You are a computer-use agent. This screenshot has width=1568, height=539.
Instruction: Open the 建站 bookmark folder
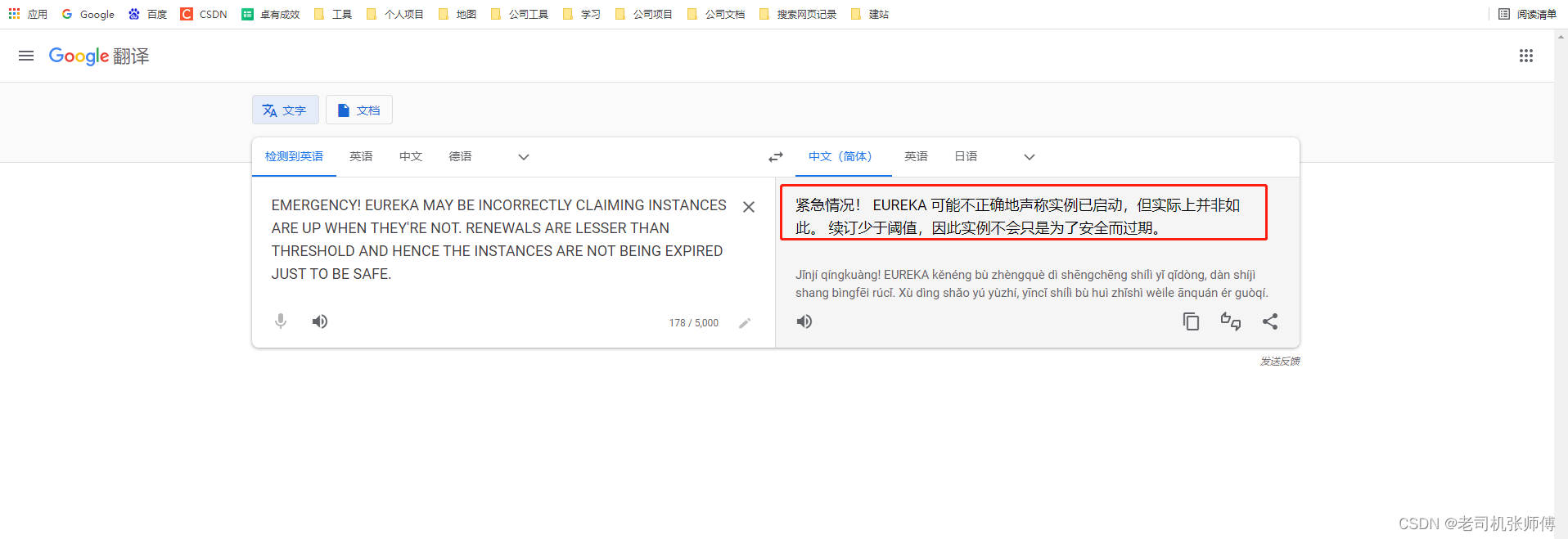point(870,14)
